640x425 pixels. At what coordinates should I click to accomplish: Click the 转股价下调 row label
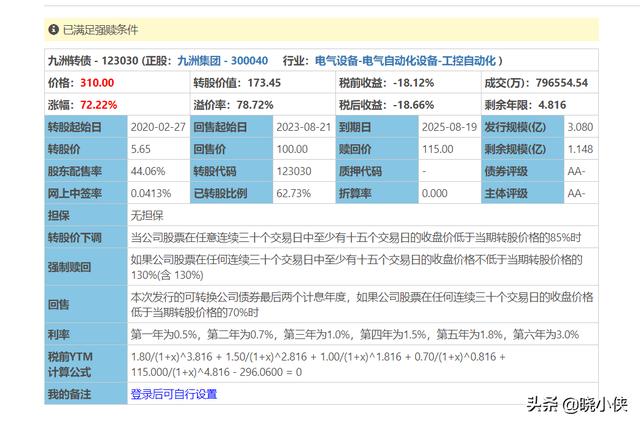86,237
